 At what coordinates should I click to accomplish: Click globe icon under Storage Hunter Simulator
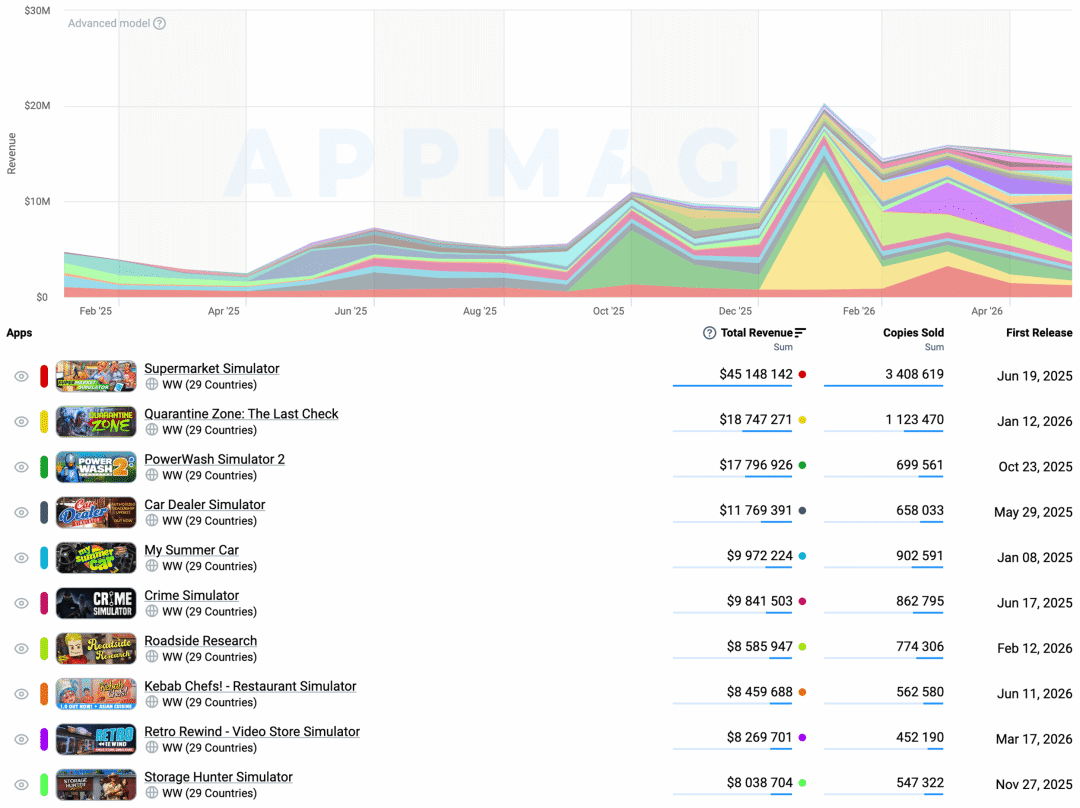pos(152,793)
